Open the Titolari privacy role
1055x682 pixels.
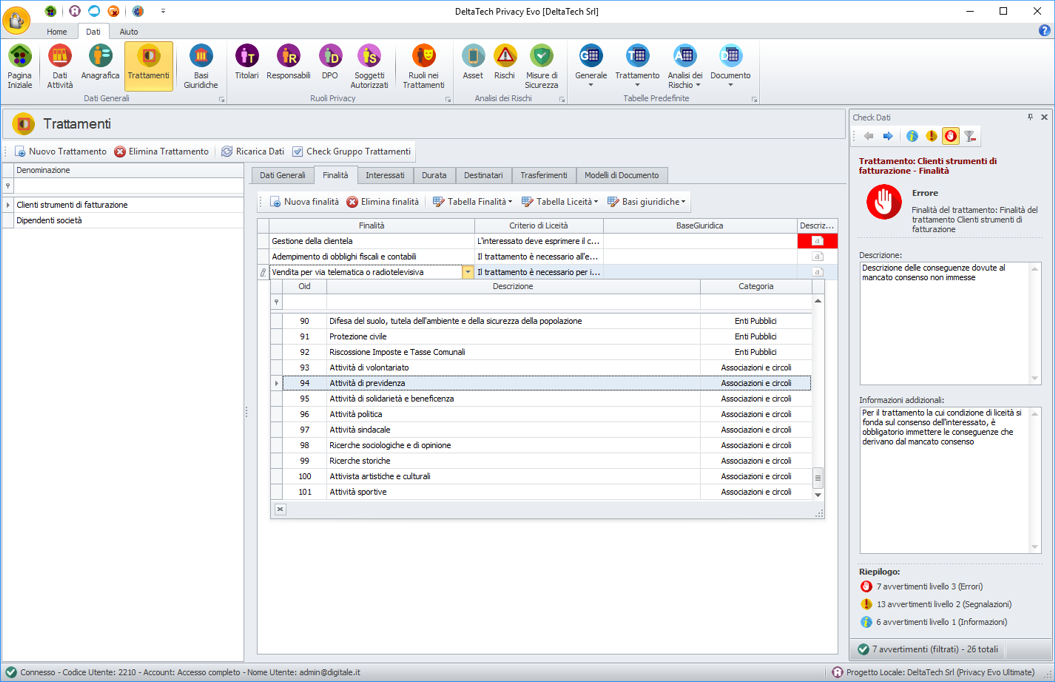247,63
